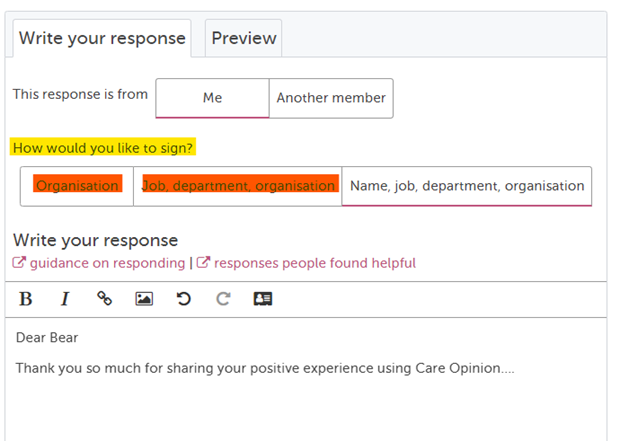Image resolution: width=620 pixels, height=441 pixels.
Task: Sign as Organisation only
Action: [x=77, y=186]
